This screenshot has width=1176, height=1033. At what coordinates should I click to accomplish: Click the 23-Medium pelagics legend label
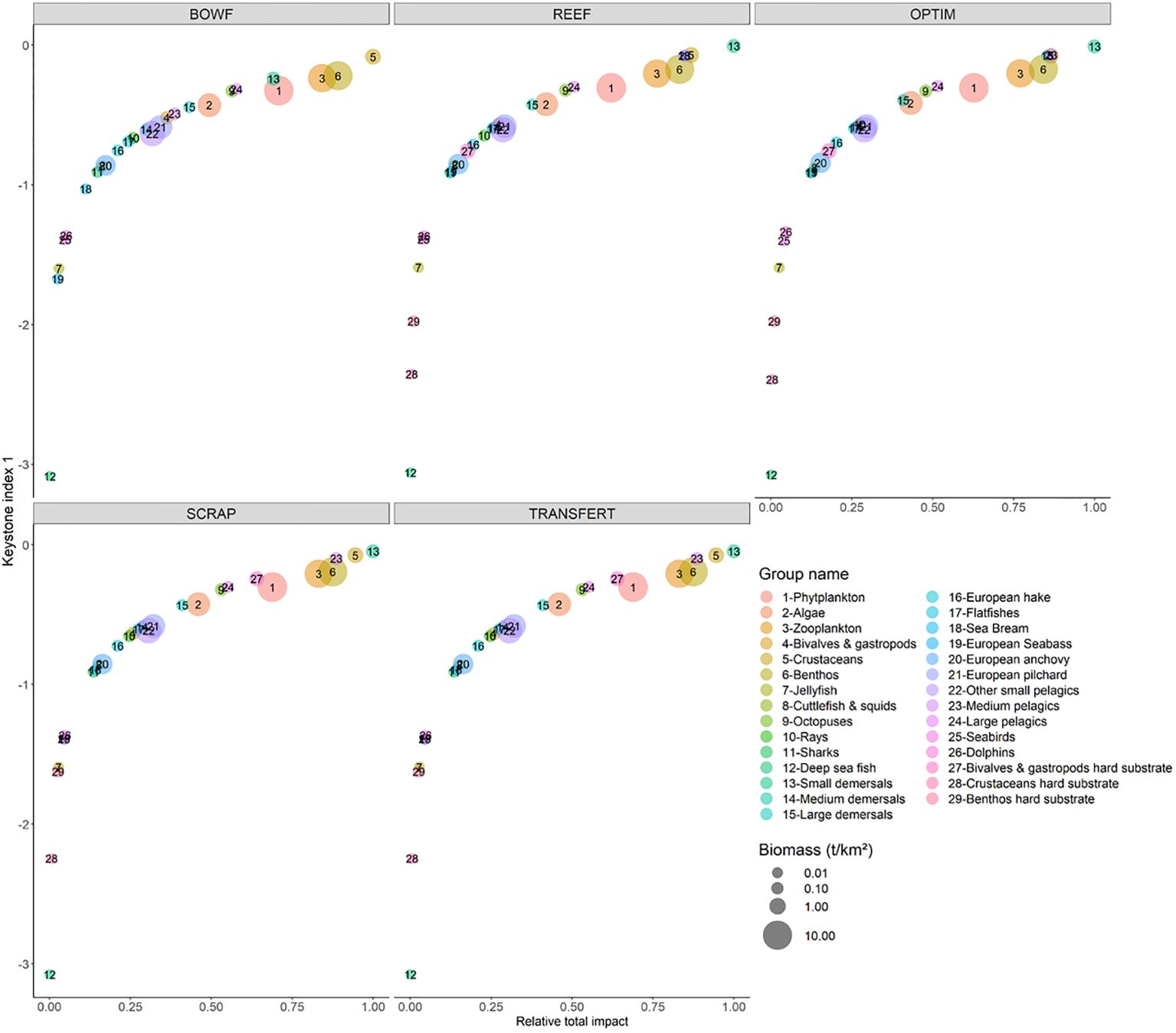tap(1004, 706)
